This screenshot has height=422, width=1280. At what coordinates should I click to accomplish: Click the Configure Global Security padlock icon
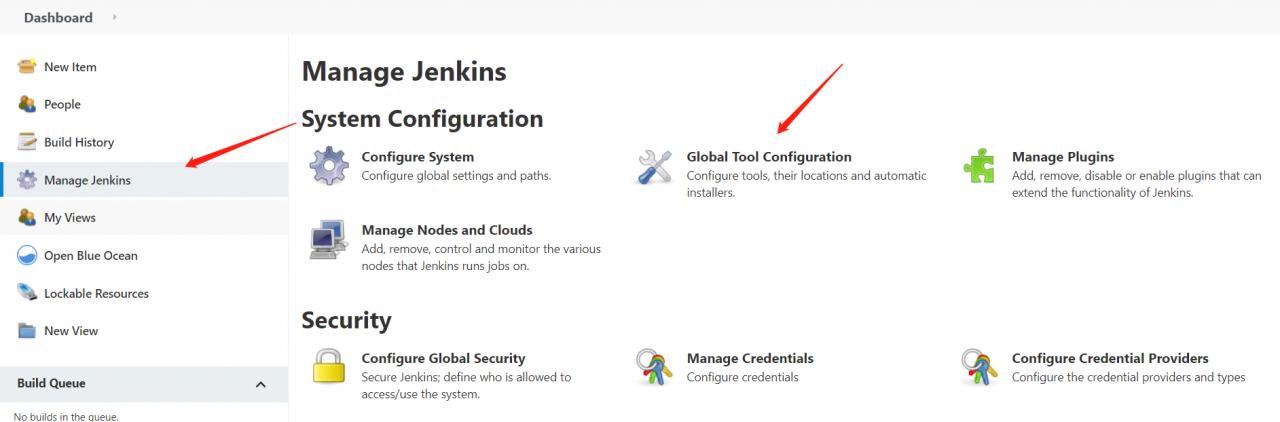[328, 367]
